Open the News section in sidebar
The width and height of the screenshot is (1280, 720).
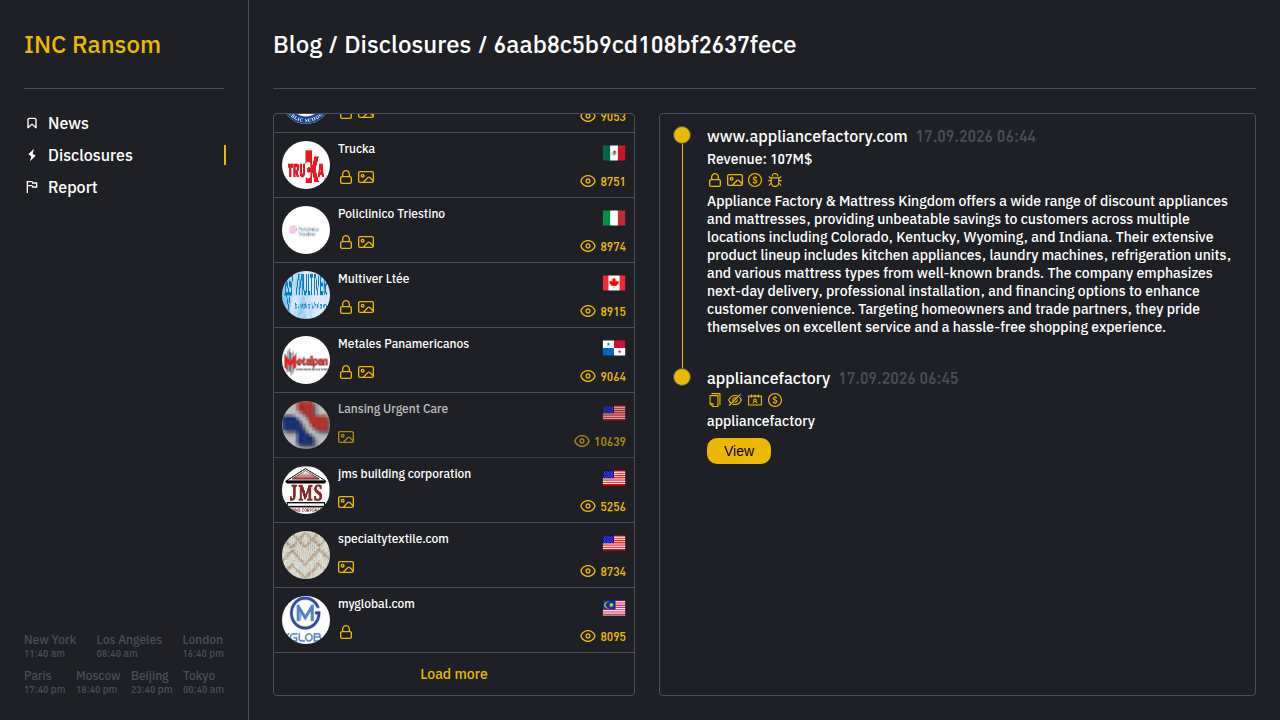68,123
